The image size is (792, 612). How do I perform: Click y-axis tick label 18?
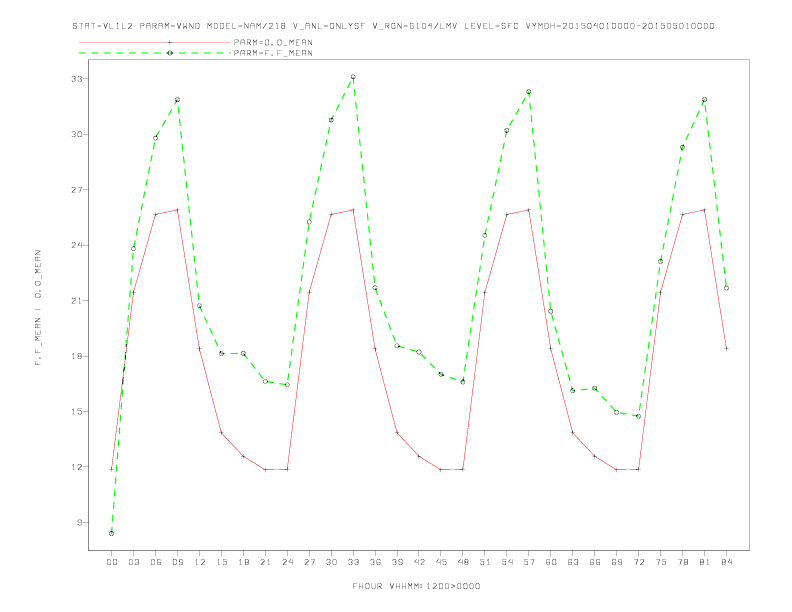click(x=77, y=356)
